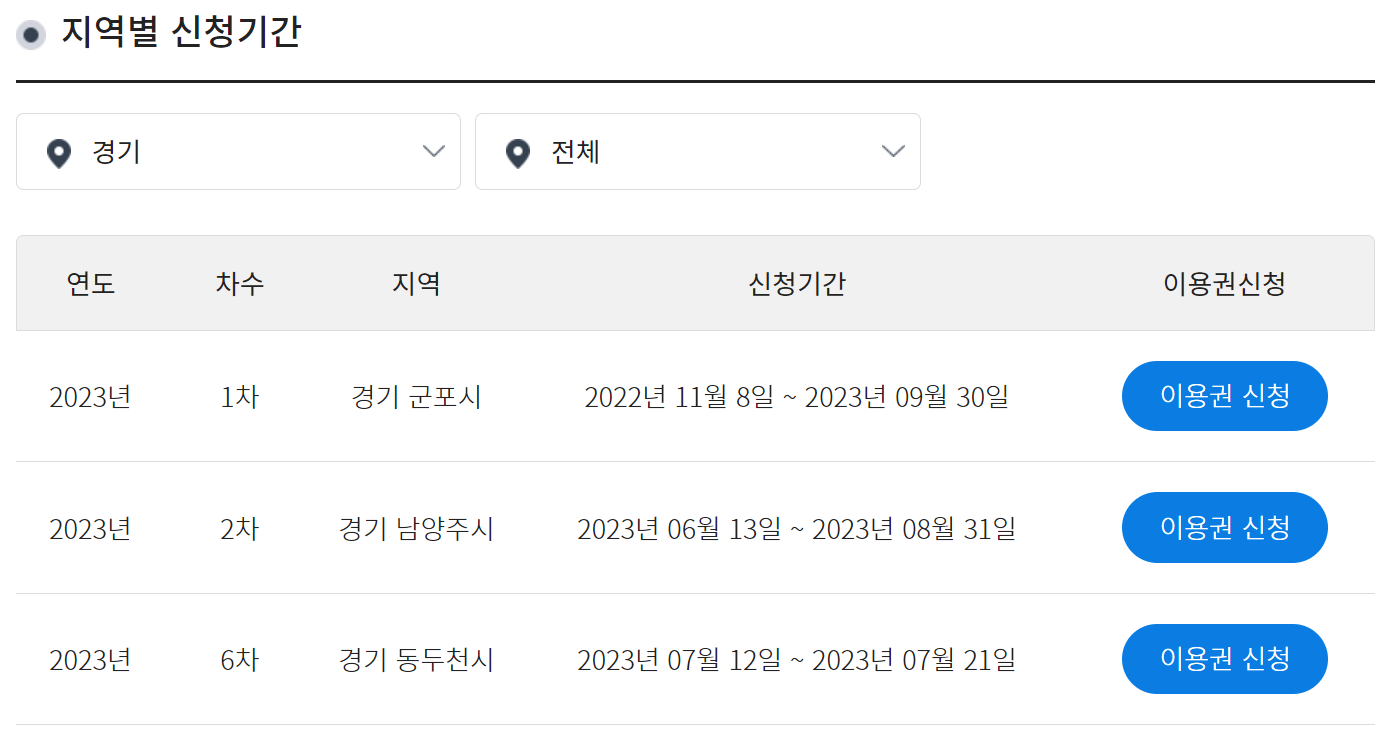Click the 이용권신청 column header
This screenshot has width=1380, height=737.
tap(1224, 283)
